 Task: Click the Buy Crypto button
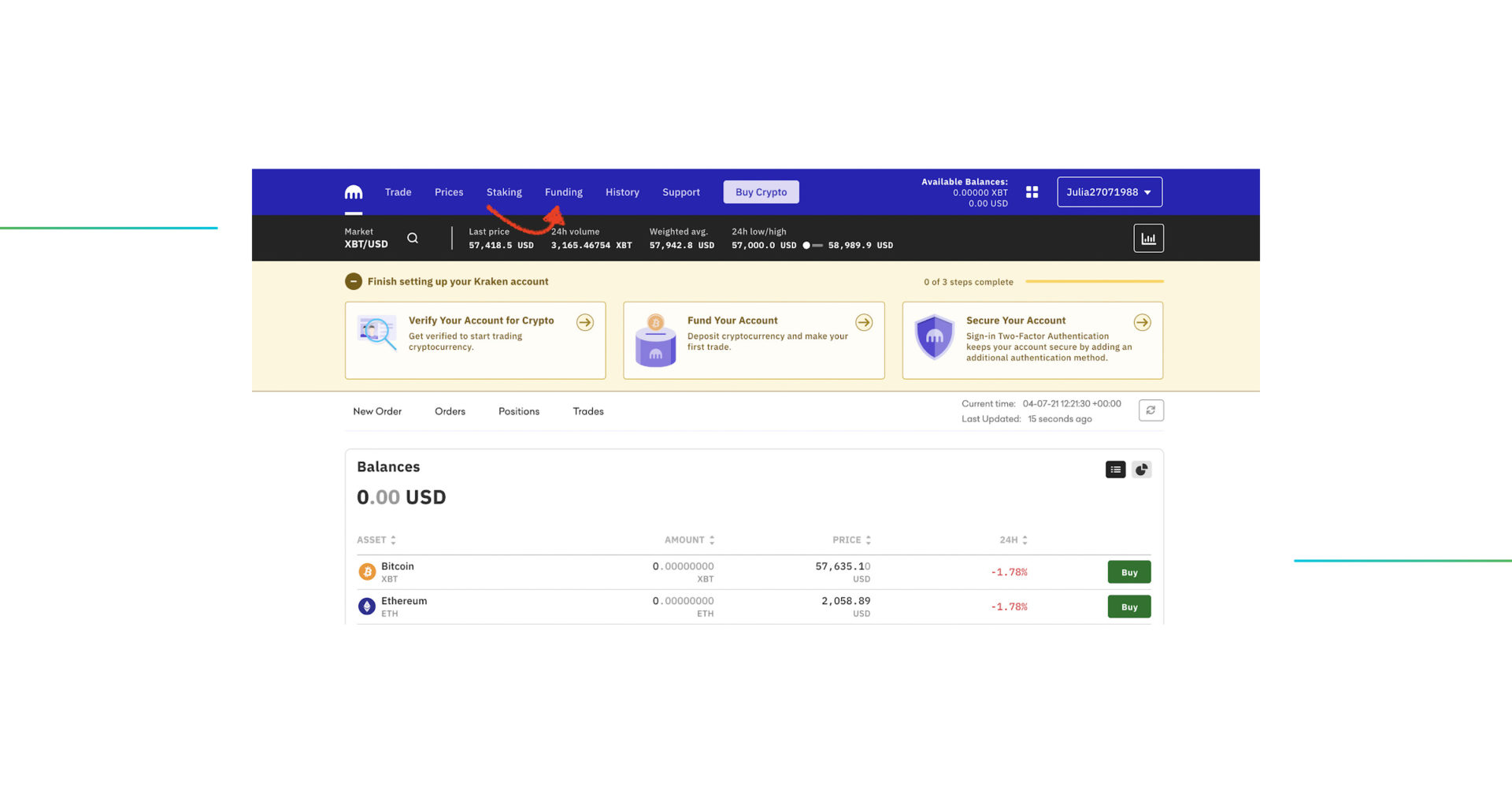[x=761, y=191]
